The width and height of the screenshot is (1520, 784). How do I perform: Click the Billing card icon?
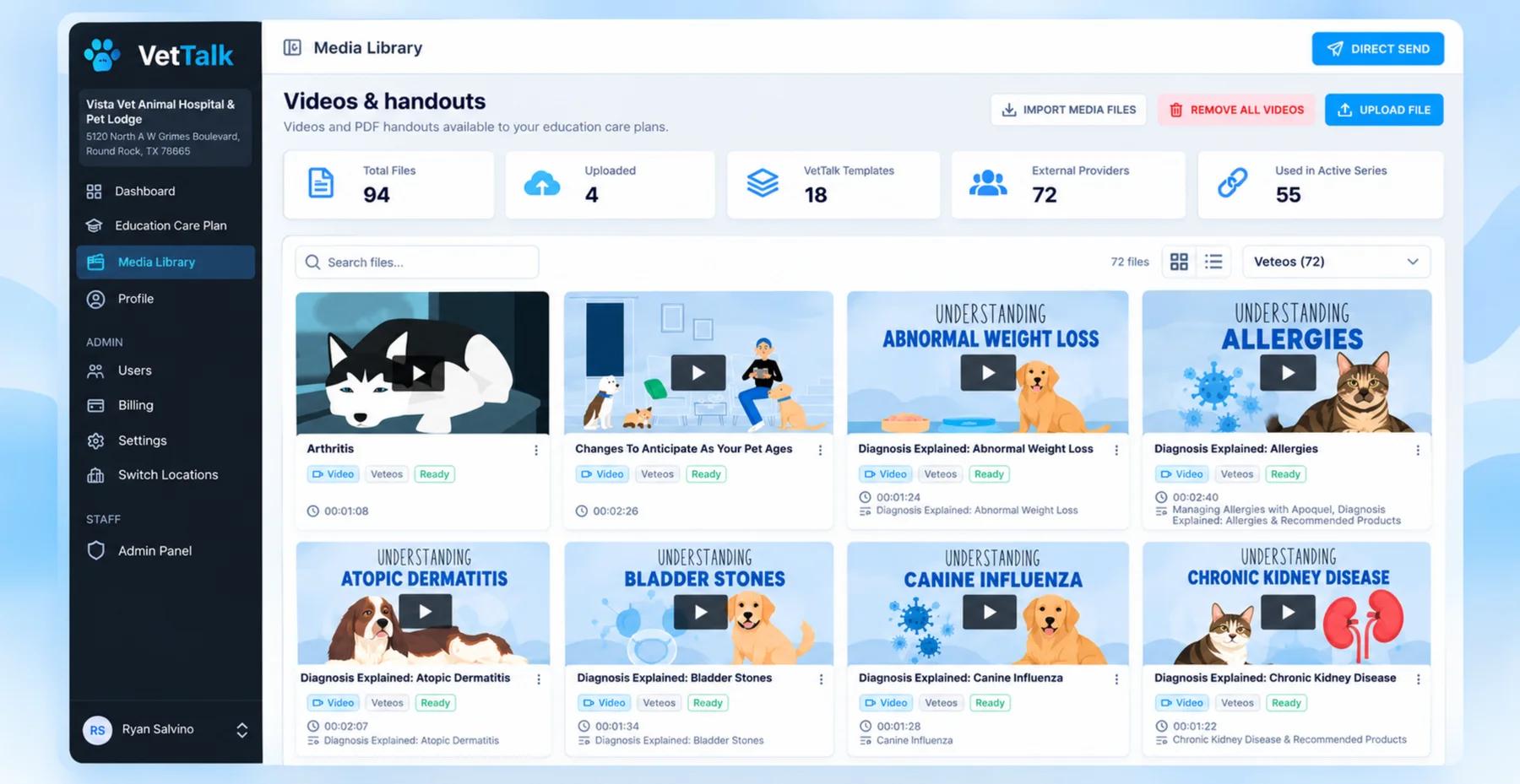click(x=95, y=405)
